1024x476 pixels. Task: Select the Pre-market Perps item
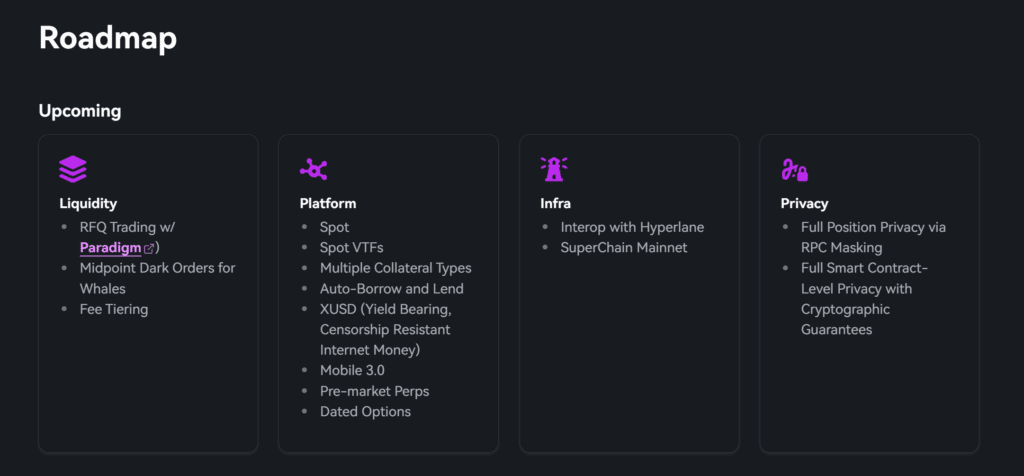(374, 391)
